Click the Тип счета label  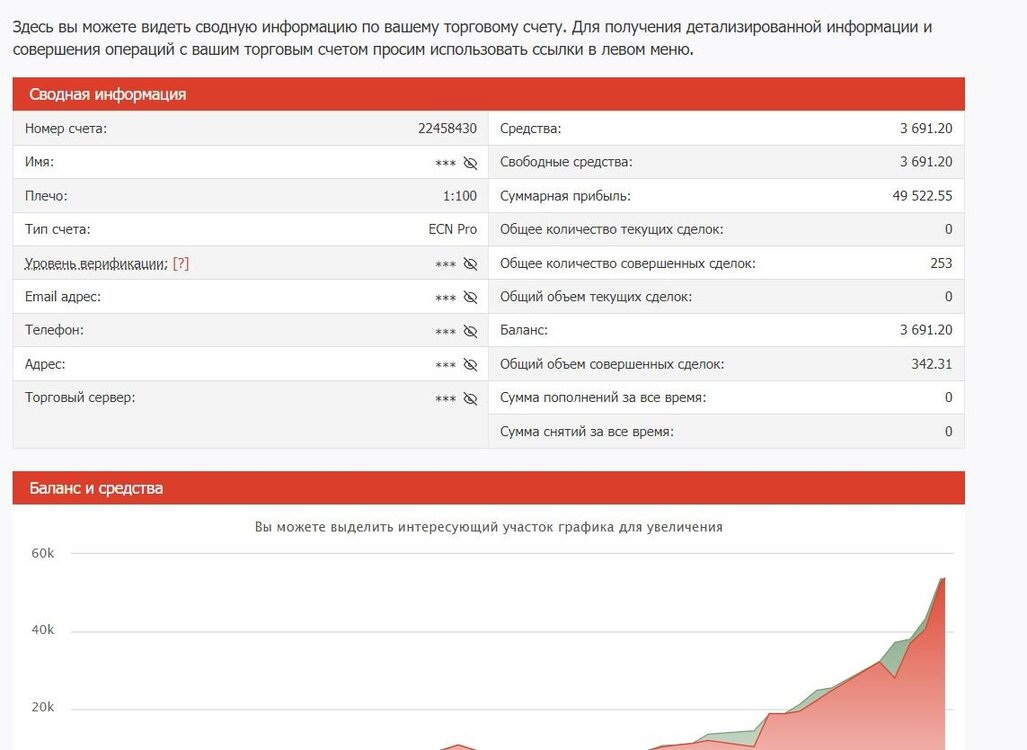point(58,229)
